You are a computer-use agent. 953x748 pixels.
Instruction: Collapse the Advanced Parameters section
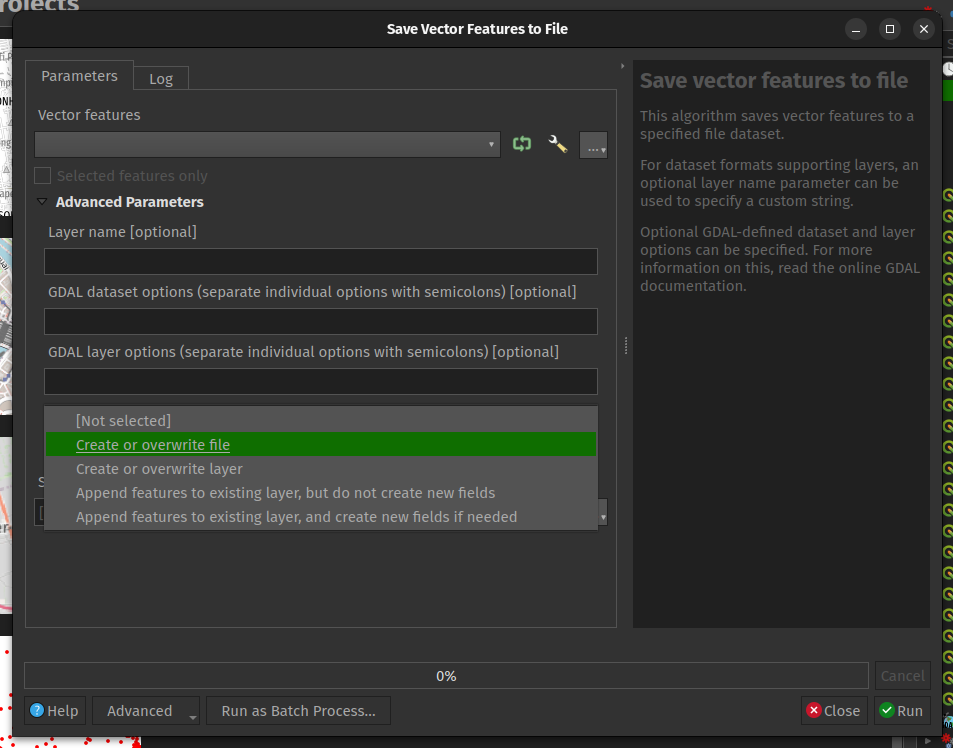click(42, 202)
